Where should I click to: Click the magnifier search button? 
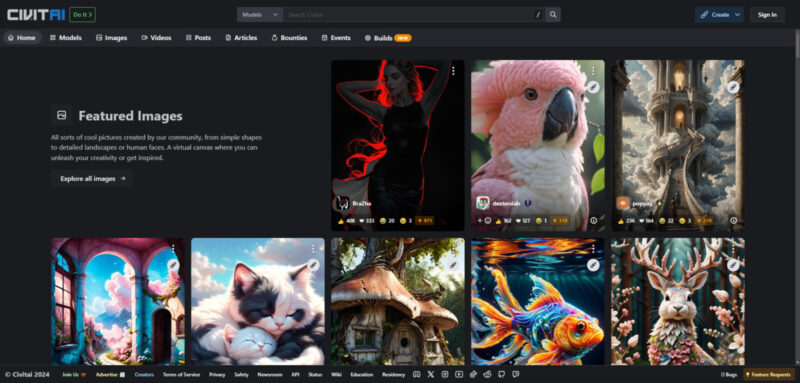553,15
